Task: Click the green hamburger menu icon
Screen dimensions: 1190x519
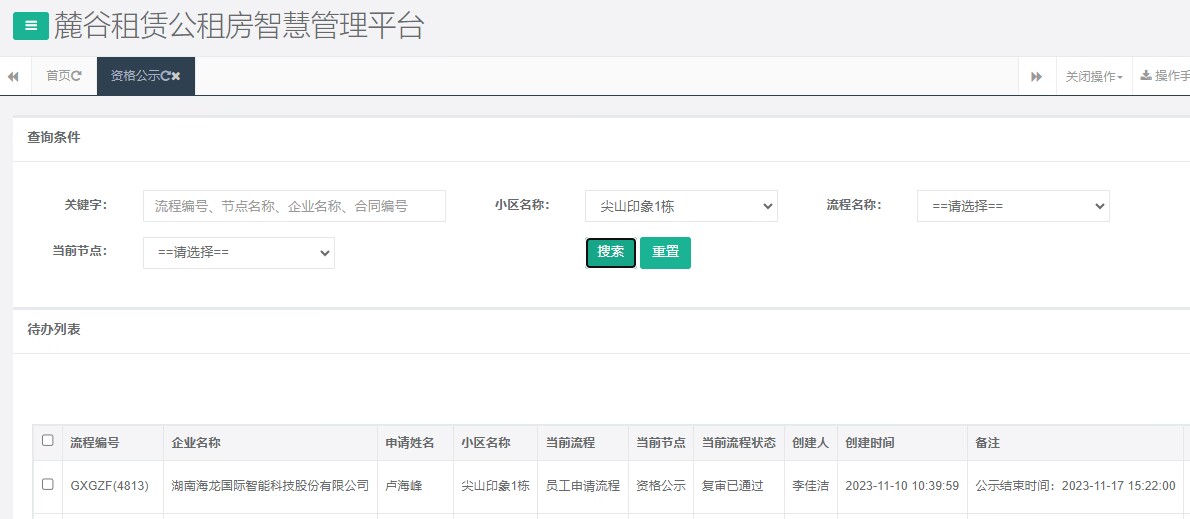Action: click(x=31, y=26)
